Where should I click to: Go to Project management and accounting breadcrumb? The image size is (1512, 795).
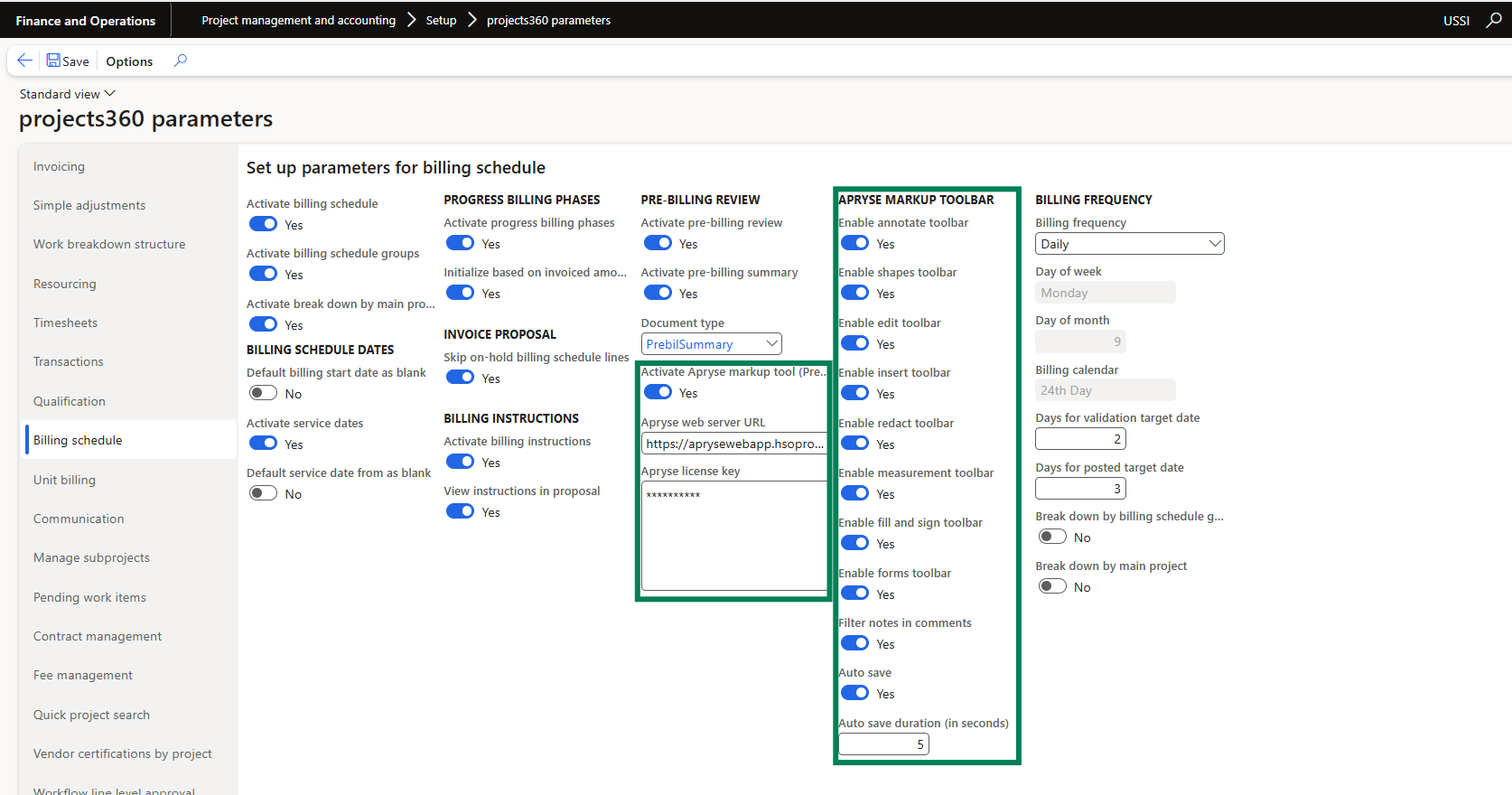(x=298, y=20)
